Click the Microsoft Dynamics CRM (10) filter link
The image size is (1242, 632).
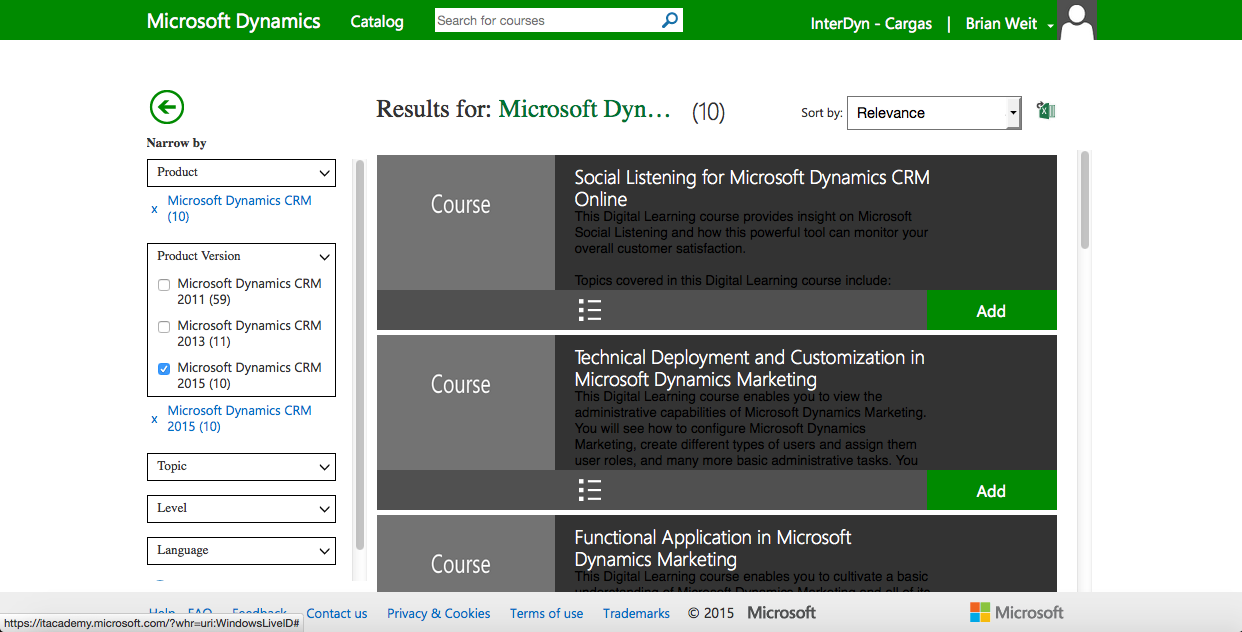pos(240,208)
